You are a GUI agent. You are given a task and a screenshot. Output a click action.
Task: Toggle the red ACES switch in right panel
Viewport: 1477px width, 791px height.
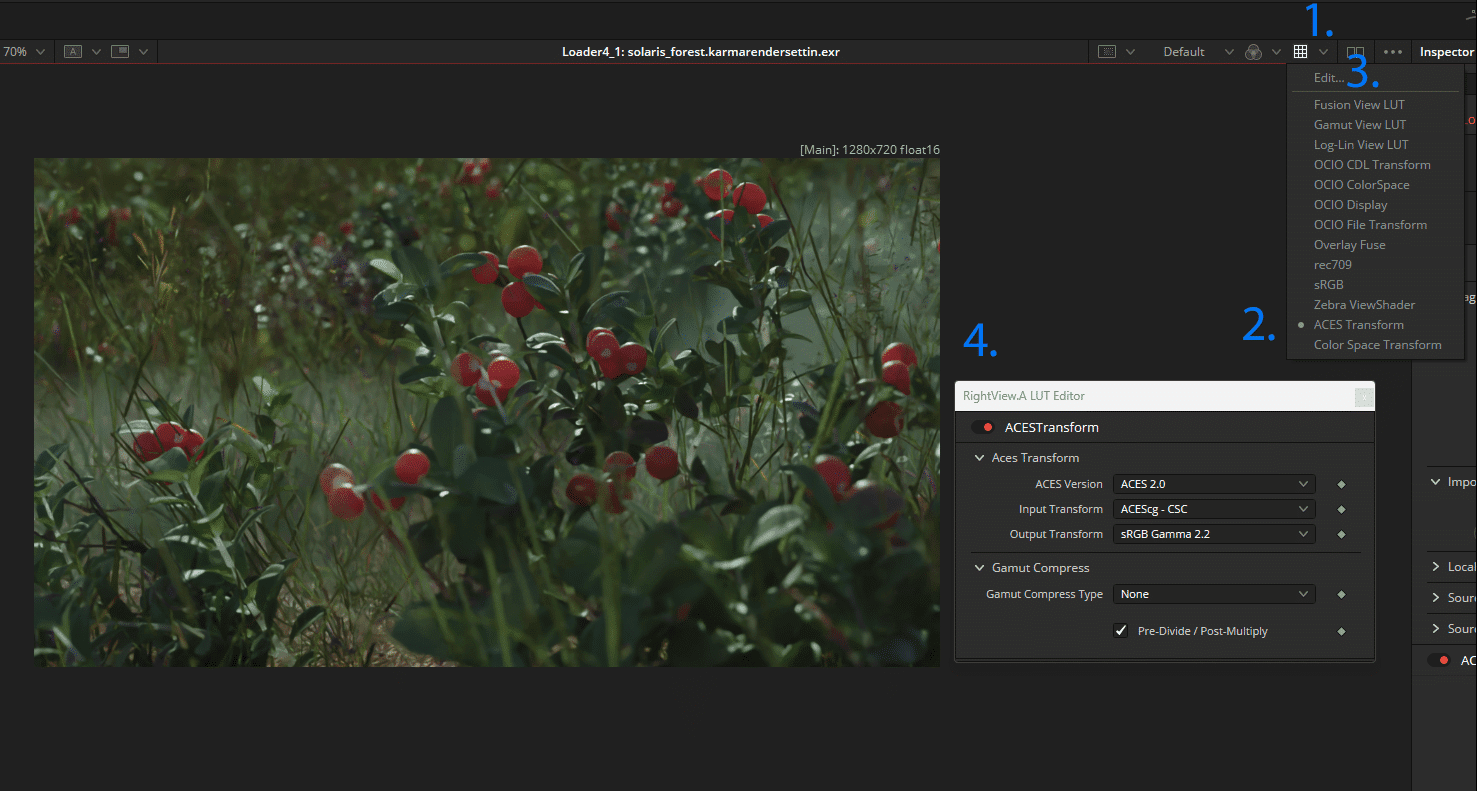pyautogui.click(x=1441, y=660)
